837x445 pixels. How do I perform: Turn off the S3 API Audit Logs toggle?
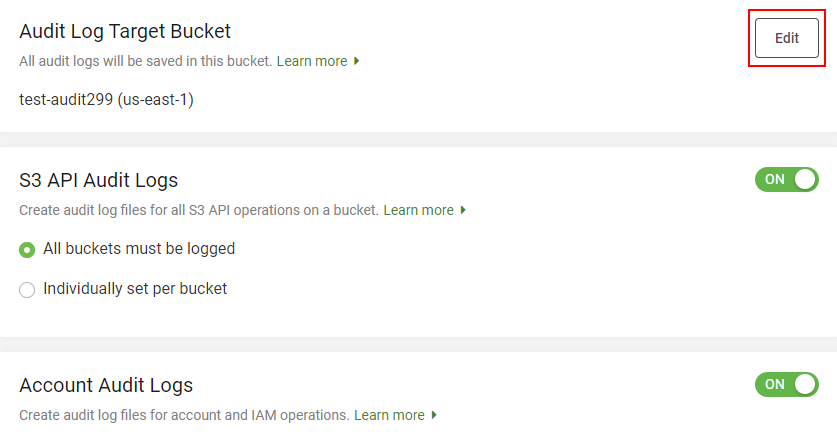(786, 180)
